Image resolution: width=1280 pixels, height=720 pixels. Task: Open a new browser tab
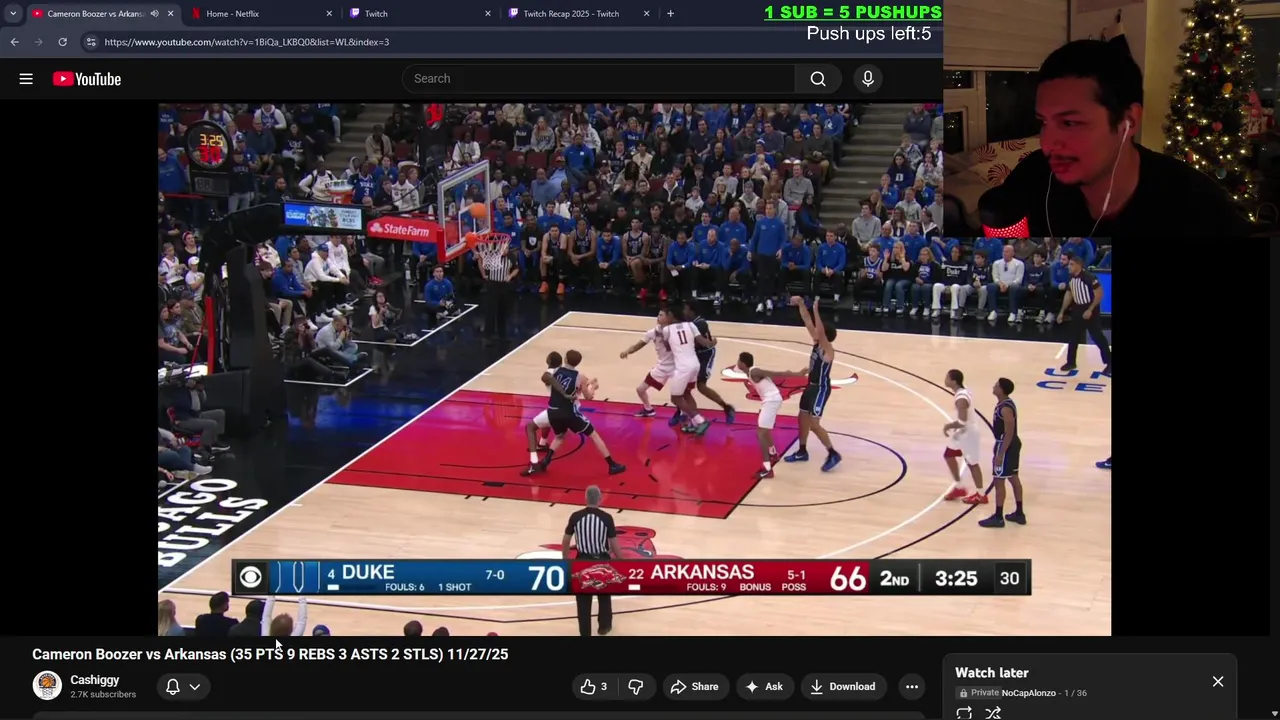(x=670, y=14)
